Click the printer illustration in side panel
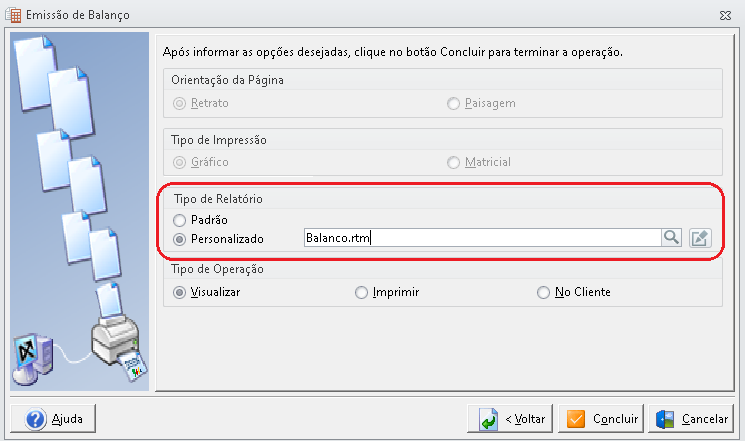 [x=120, y=346]
